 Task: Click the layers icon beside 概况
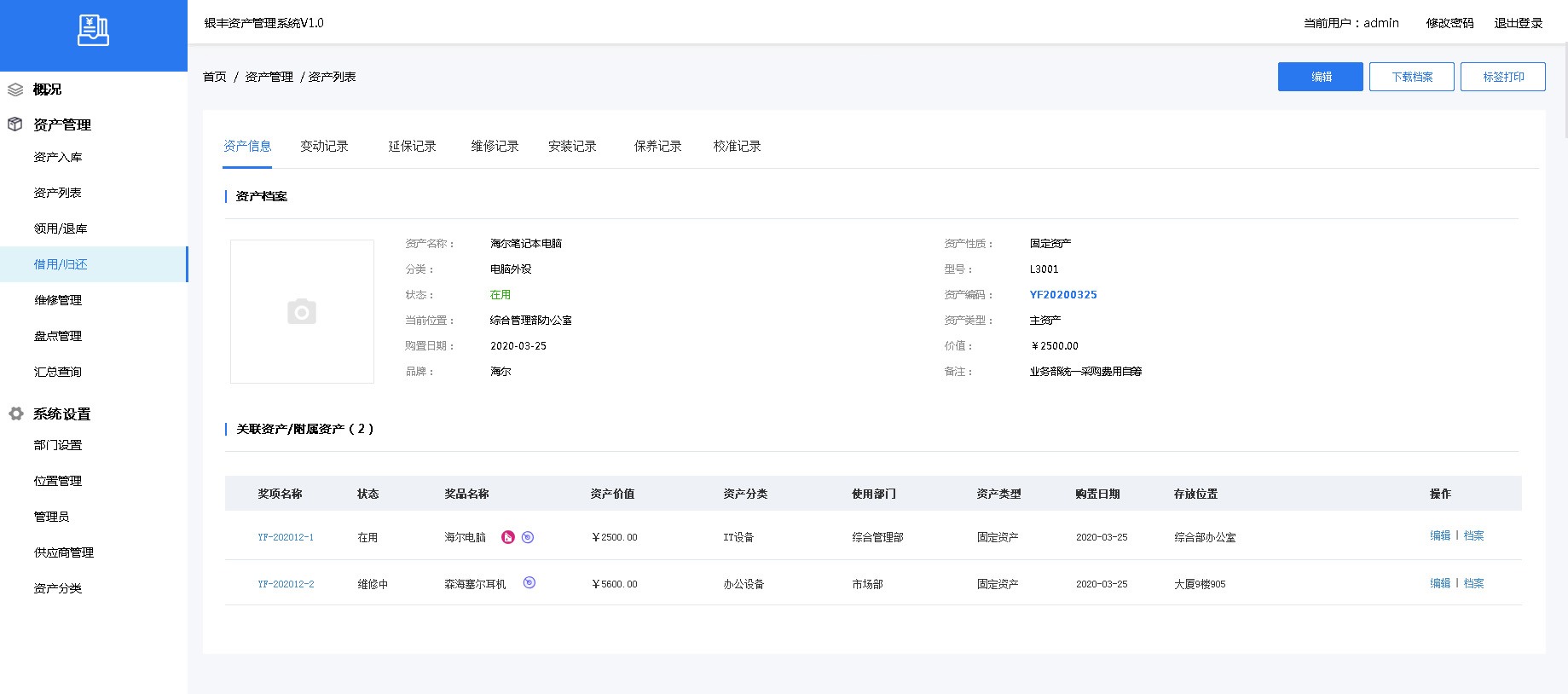click(15, 90)
